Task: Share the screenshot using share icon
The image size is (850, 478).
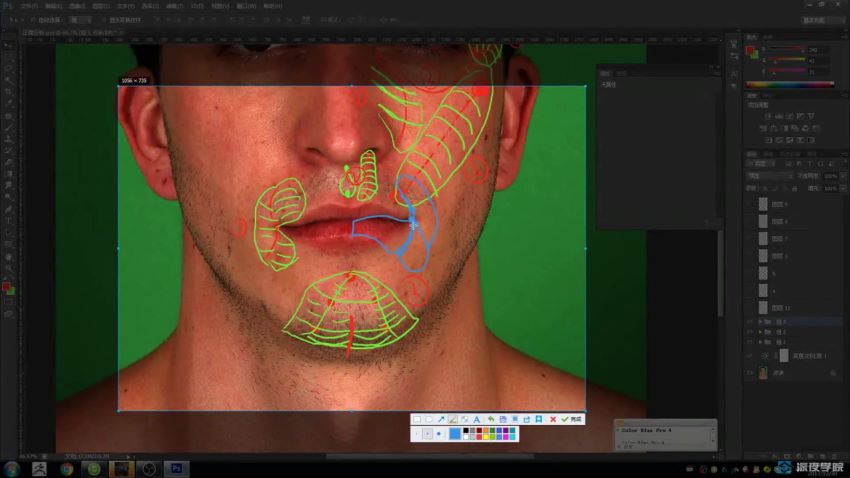Action: 526,419
